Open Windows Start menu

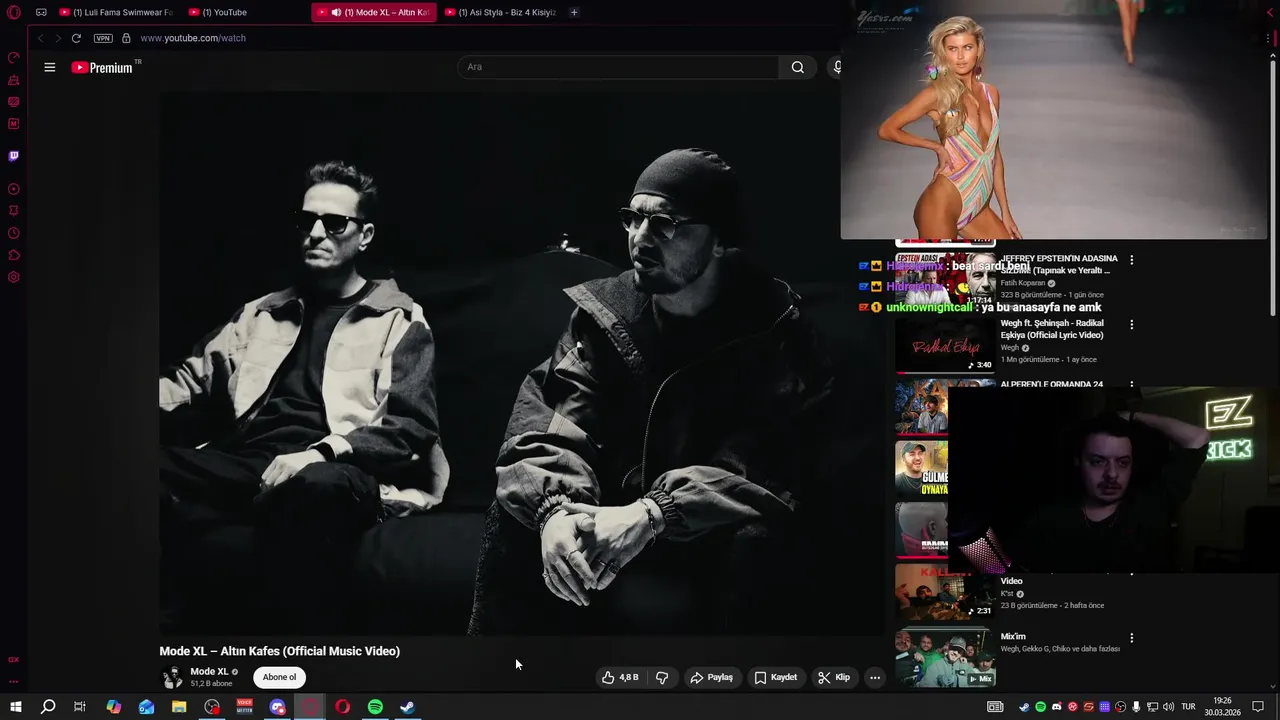point(15,707)
